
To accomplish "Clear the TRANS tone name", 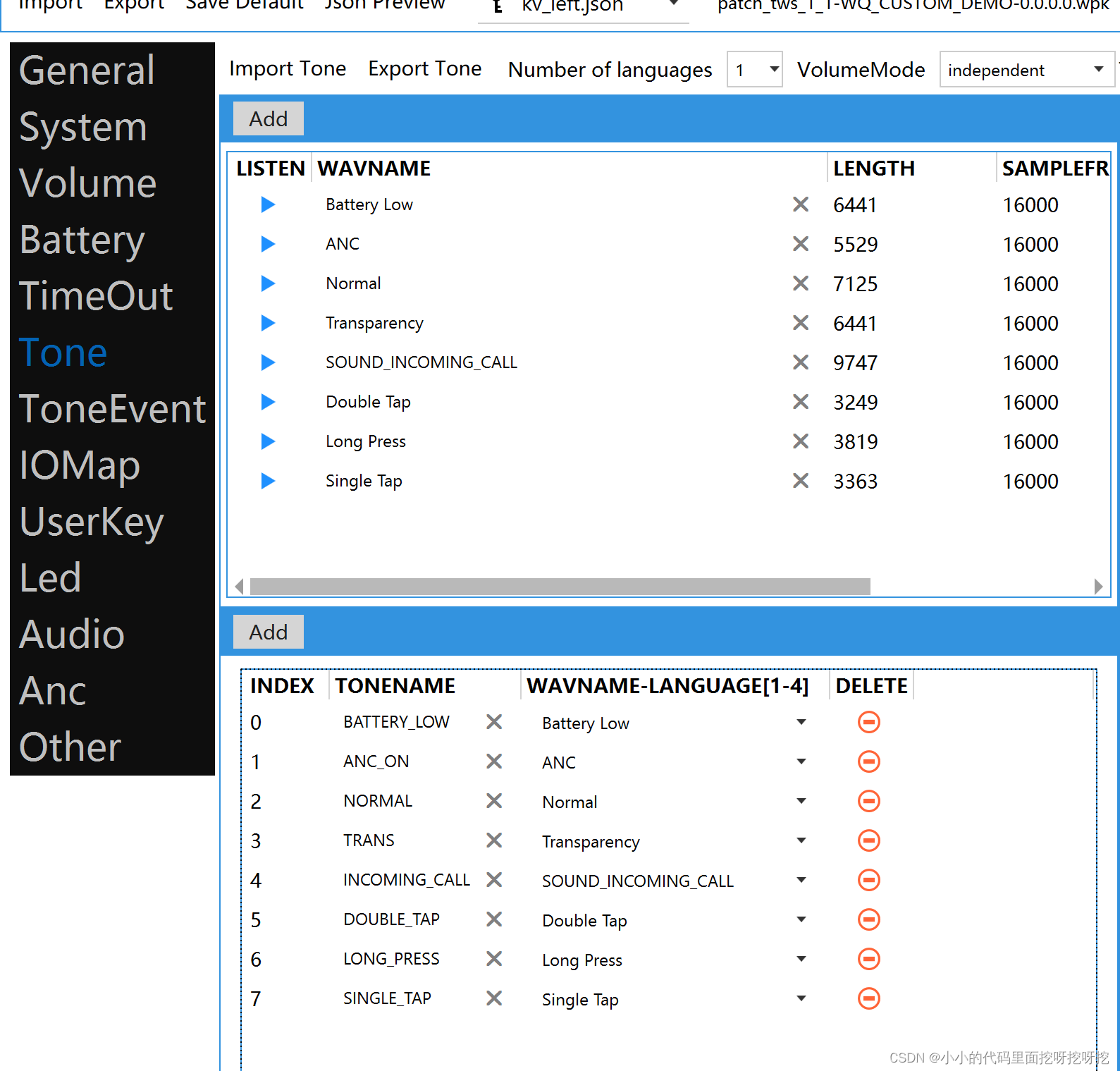I will click(494, 840).
